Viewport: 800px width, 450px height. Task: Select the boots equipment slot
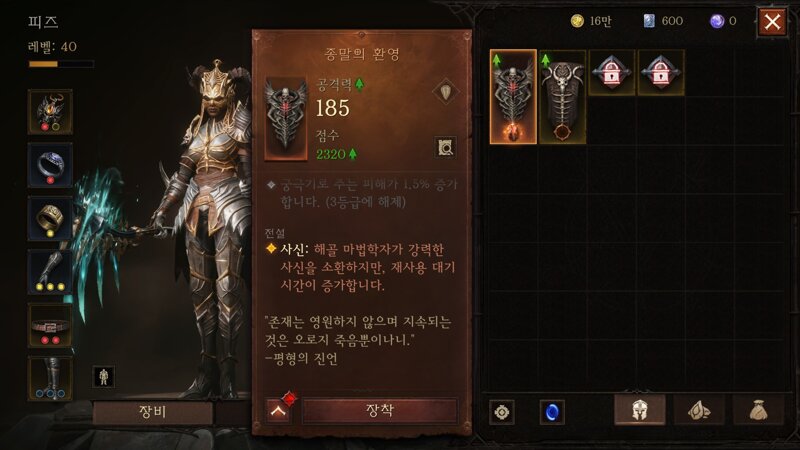50,378
